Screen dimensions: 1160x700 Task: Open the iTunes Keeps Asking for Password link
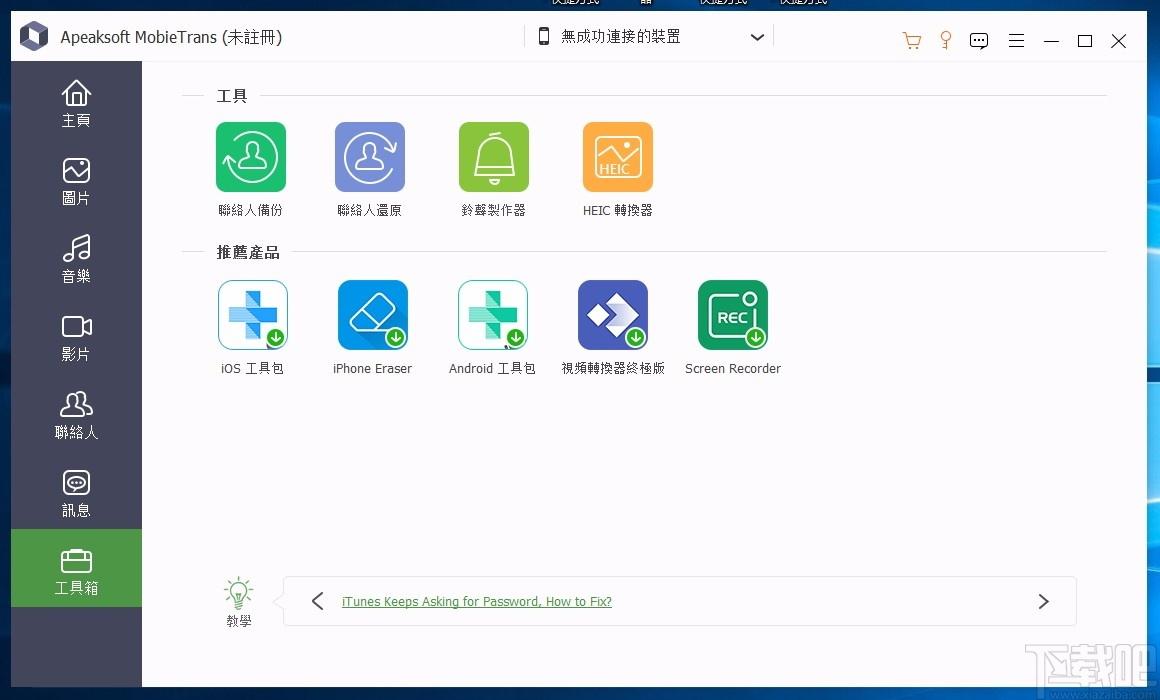coord(476,602)
